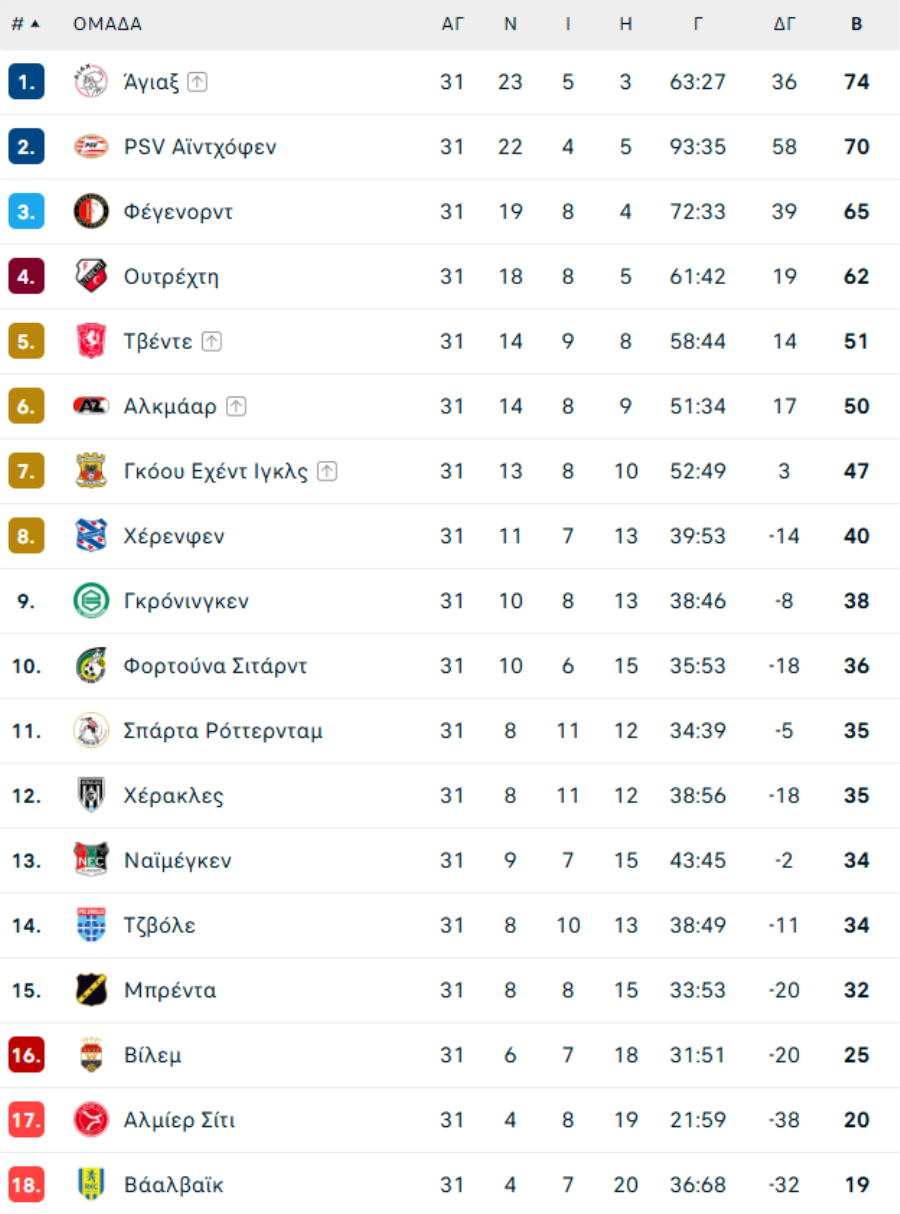Sort table by the # position column
Image resolution: width=900 pixels, height=1214 pixels.
click(x=25, y=24)
